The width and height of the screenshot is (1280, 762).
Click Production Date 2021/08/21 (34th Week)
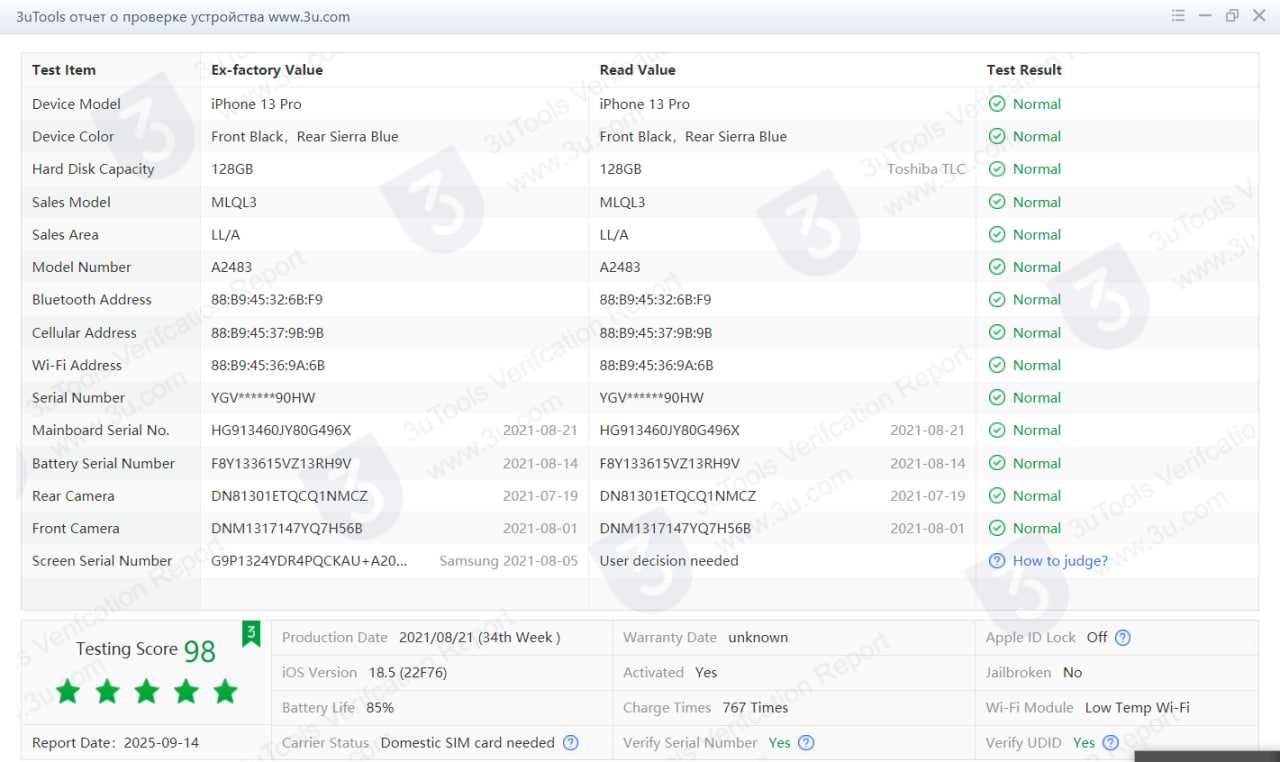point(479,637)
